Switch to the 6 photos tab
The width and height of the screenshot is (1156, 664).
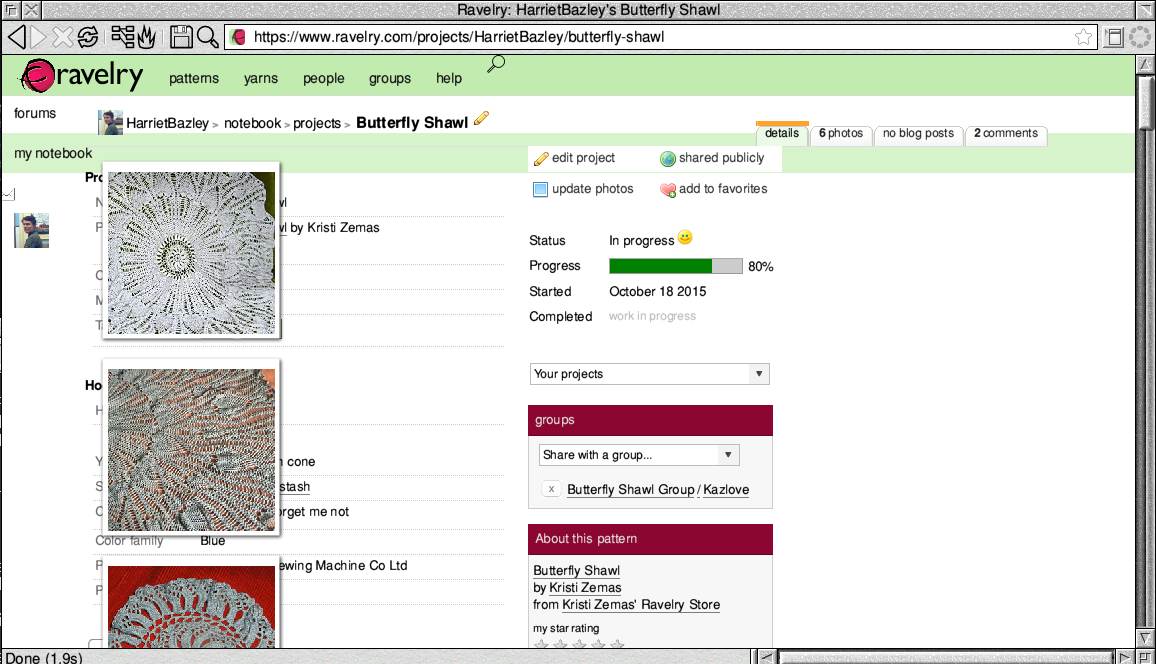pos(840,134)
